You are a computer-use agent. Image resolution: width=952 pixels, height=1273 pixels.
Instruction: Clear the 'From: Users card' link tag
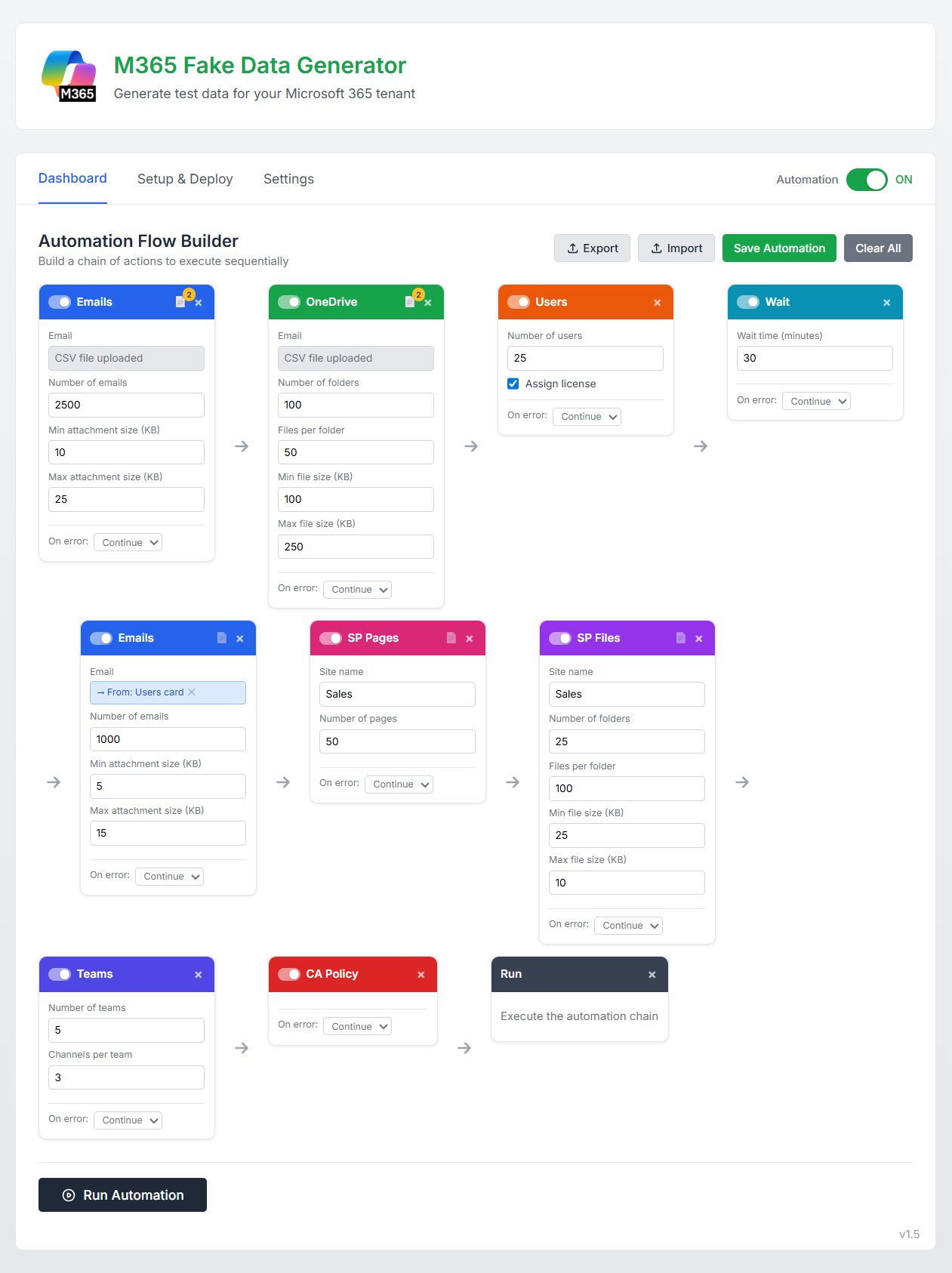pyautogui.click(x=192, y=692)
